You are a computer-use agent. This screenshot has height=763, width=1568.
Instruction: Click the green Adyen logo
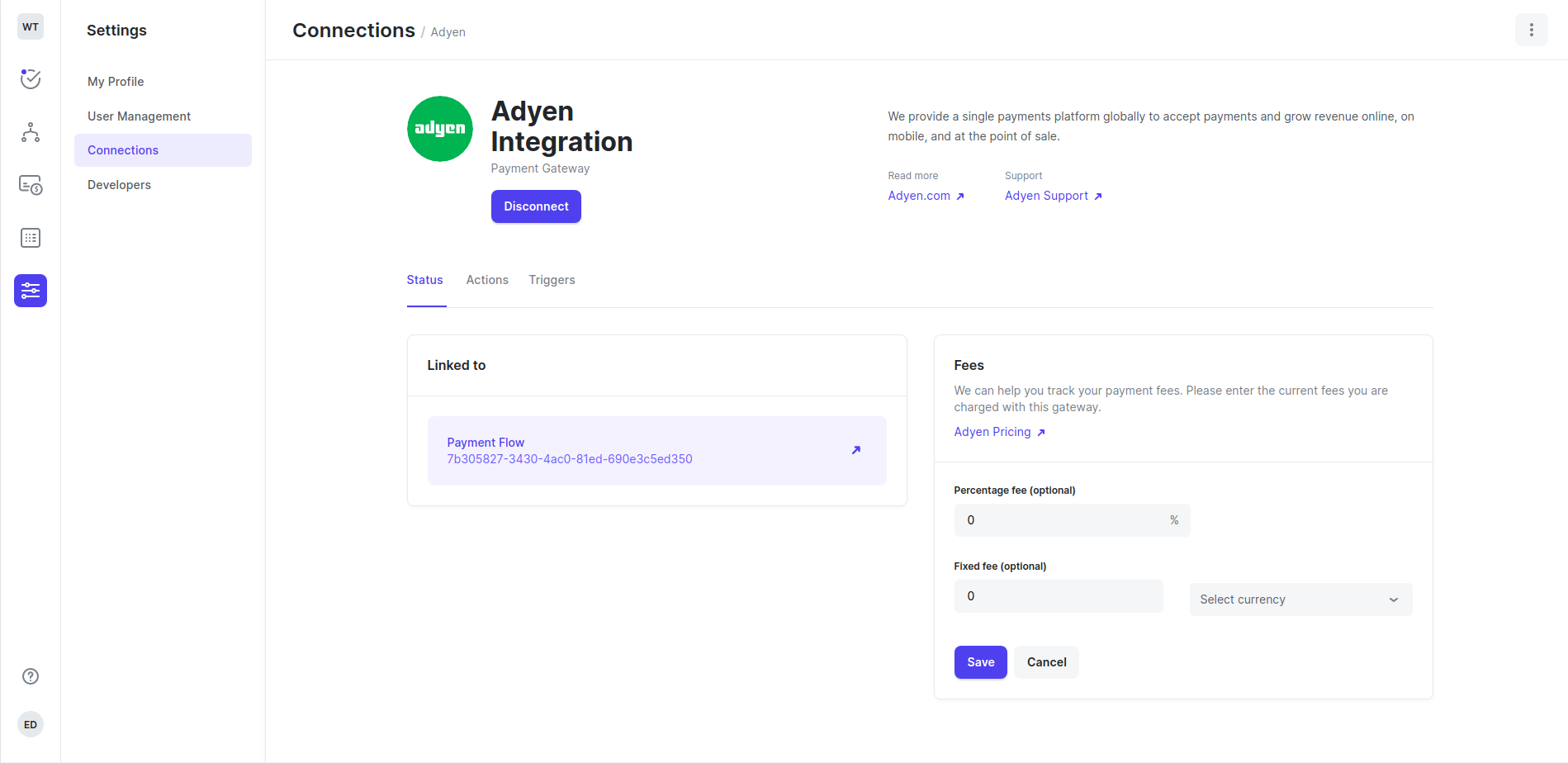pyautogui.click(x=439, y=129)
